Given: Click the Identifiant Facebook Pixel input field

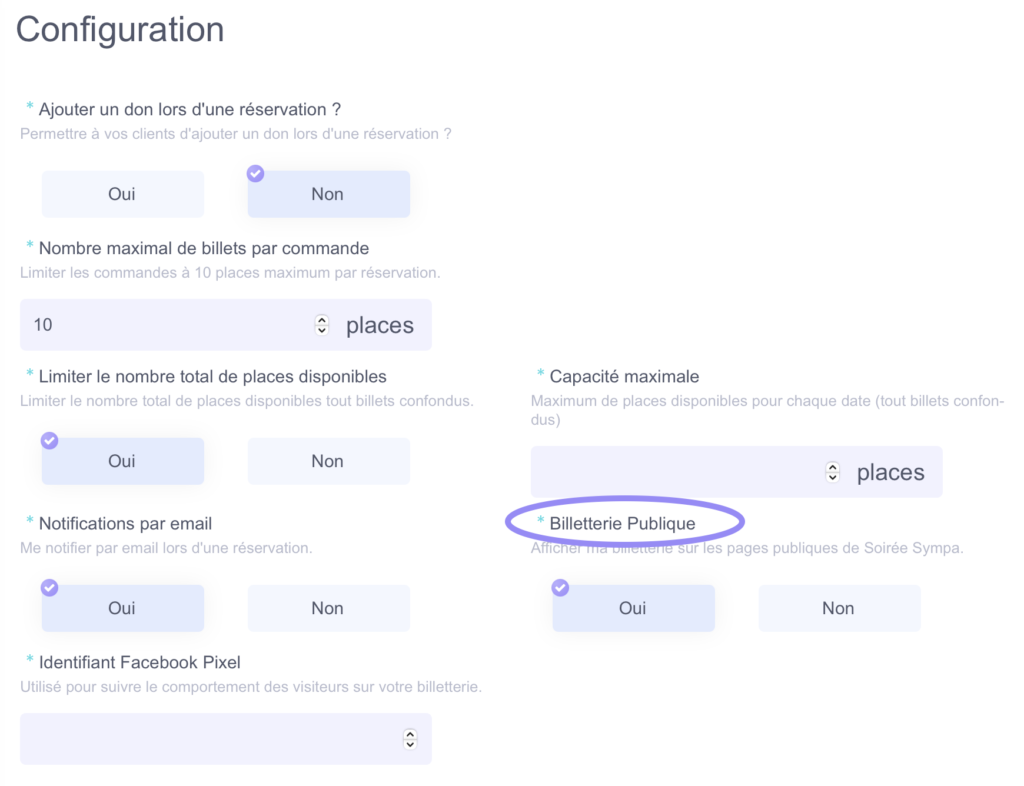Looking at the screenshot, I should pos(225,739).
